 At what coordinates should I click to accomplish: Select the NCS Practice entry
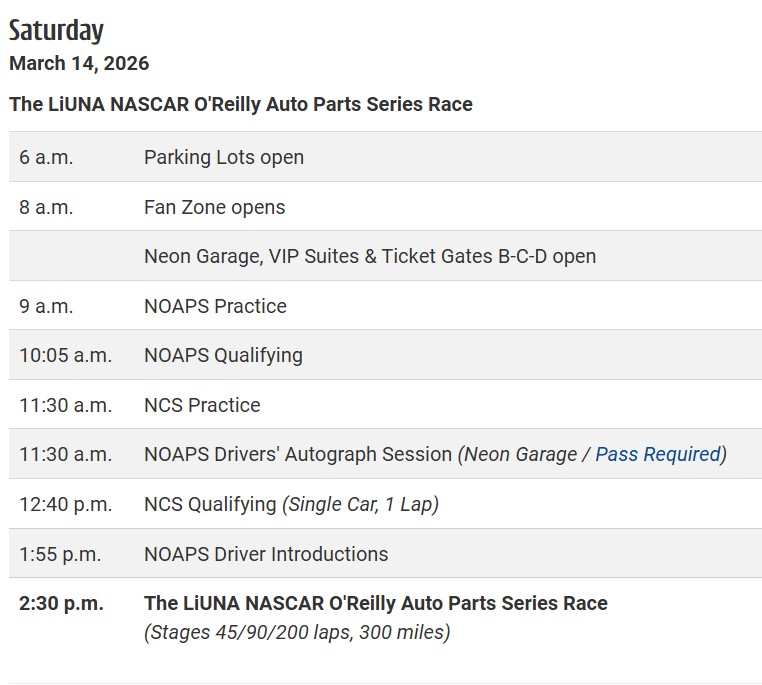point(202,406)
